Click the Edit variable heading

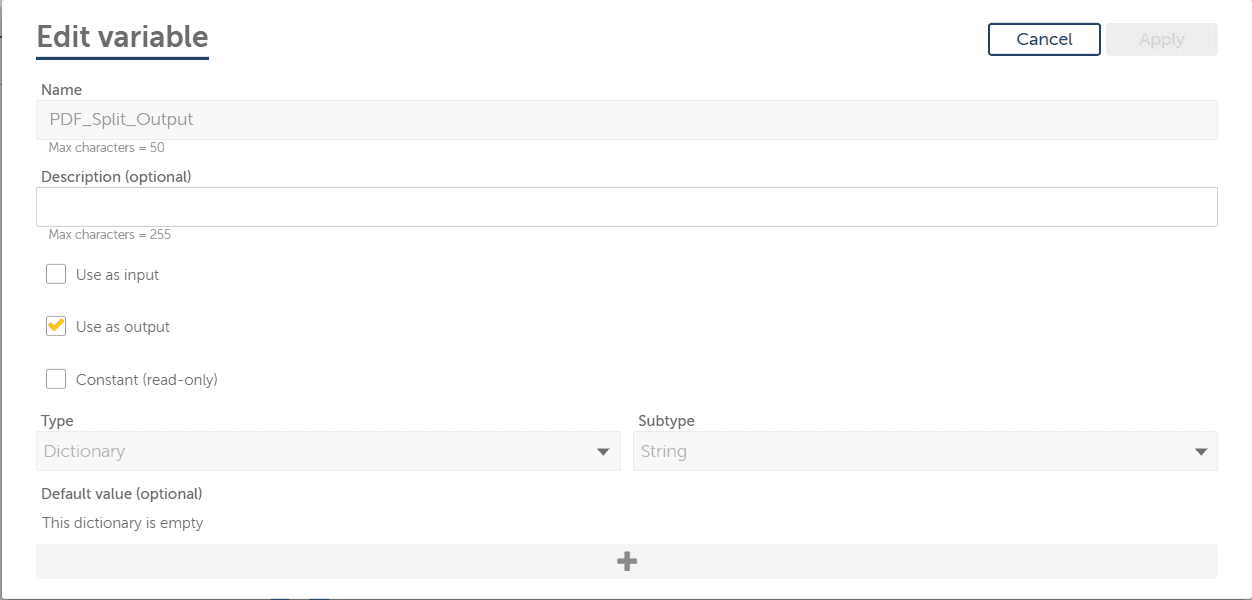pos(122,36)
